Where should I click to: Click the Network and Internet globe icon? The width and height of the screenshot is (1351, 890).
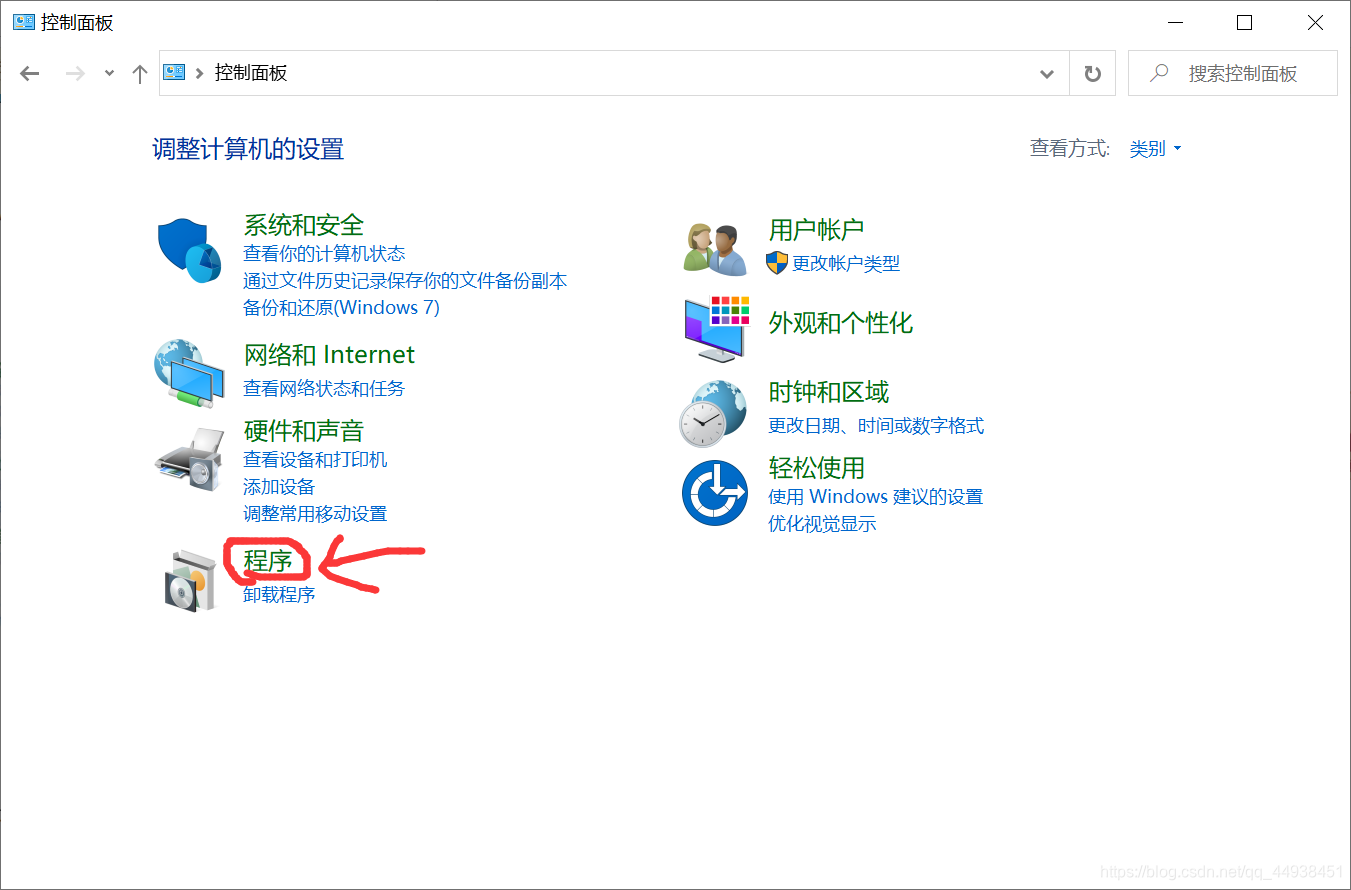point(189,373)
